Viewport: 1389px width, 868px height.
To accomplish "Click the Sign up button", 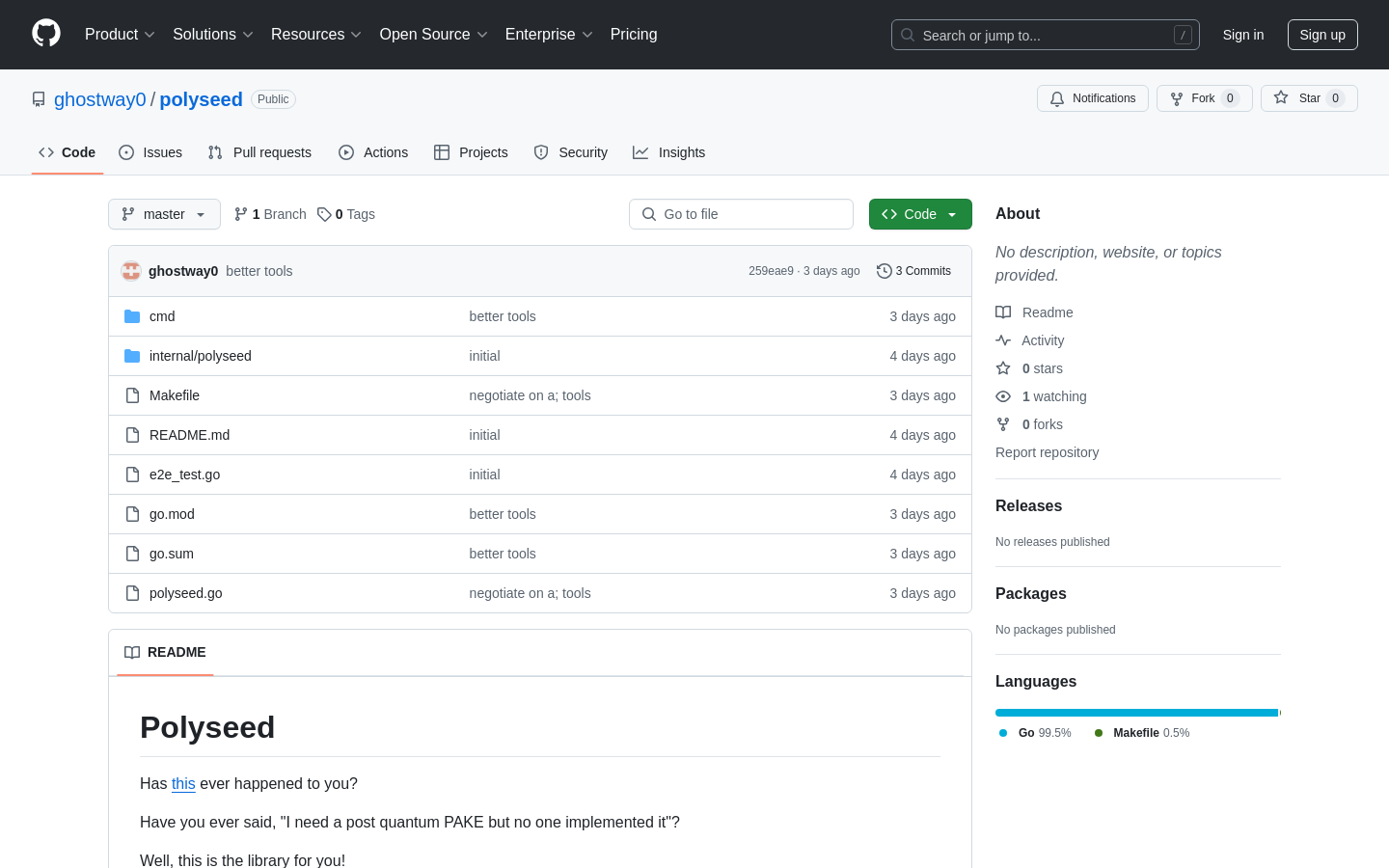I will click(1322, 35).
